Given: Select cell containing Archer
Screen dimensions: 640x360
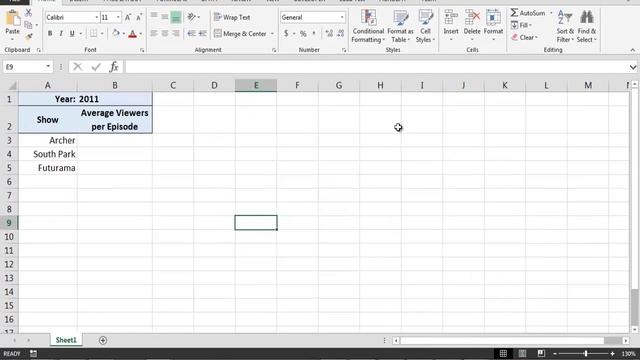Looking at the screenshot, I should [48, 140].
